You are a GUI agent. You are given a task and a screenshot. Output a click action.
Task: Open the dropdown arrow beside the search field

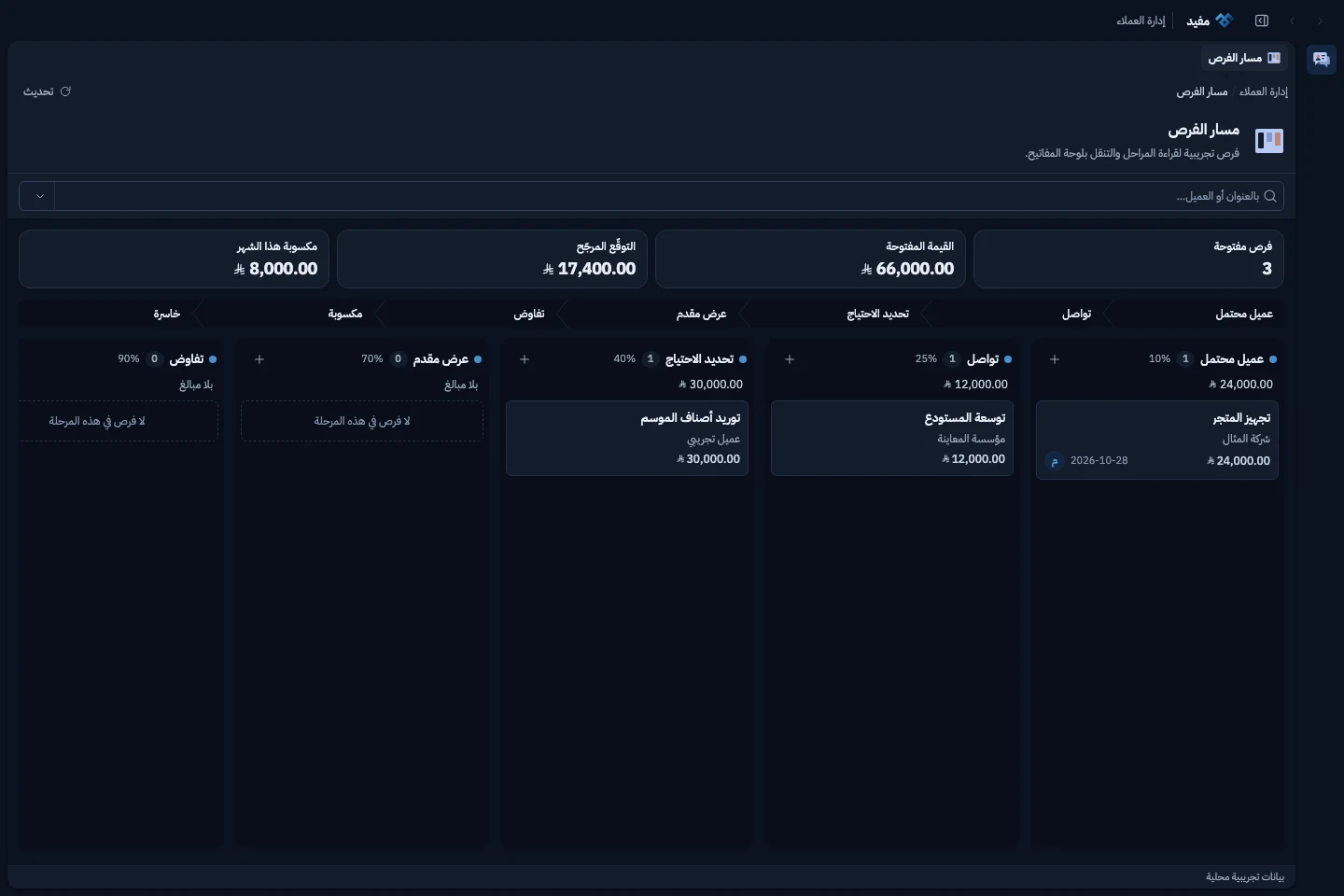[39, 196]
